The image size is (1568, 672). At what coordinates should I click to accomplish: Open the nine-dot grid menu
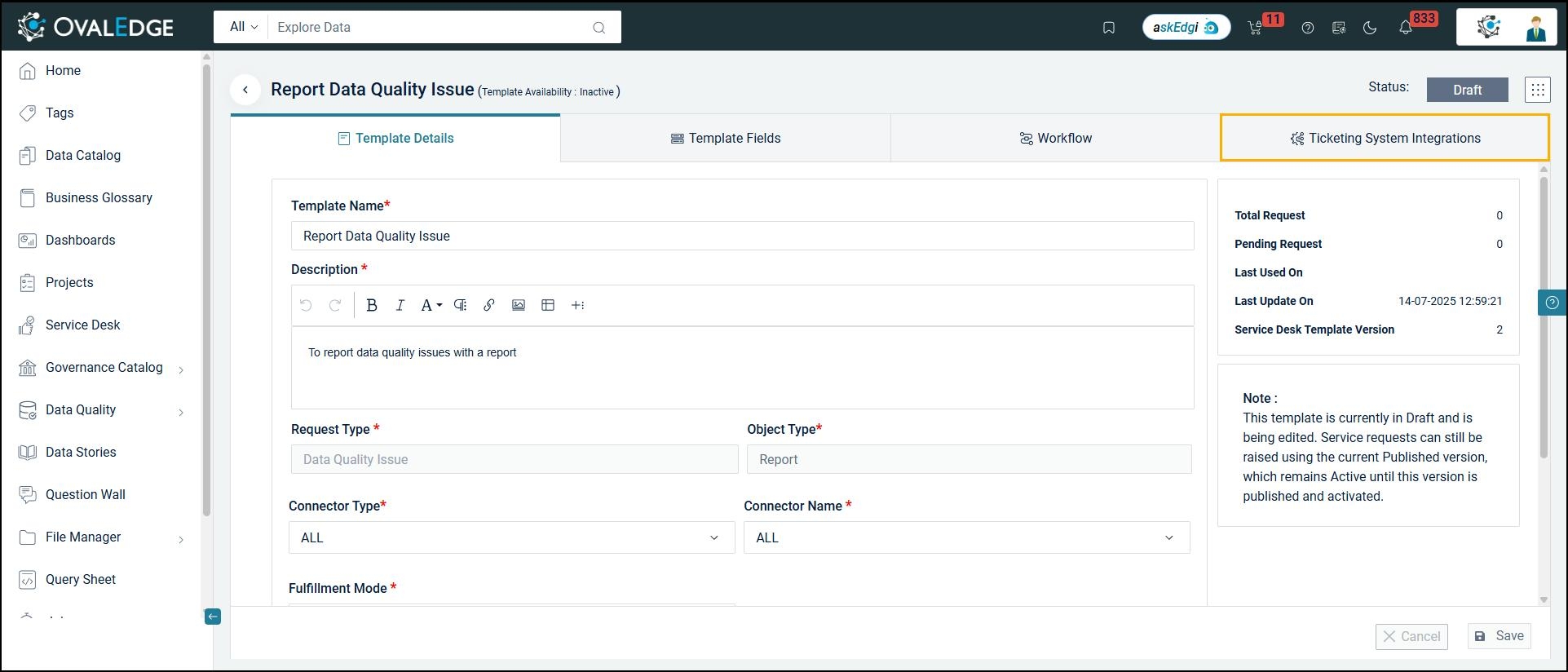1537,90
